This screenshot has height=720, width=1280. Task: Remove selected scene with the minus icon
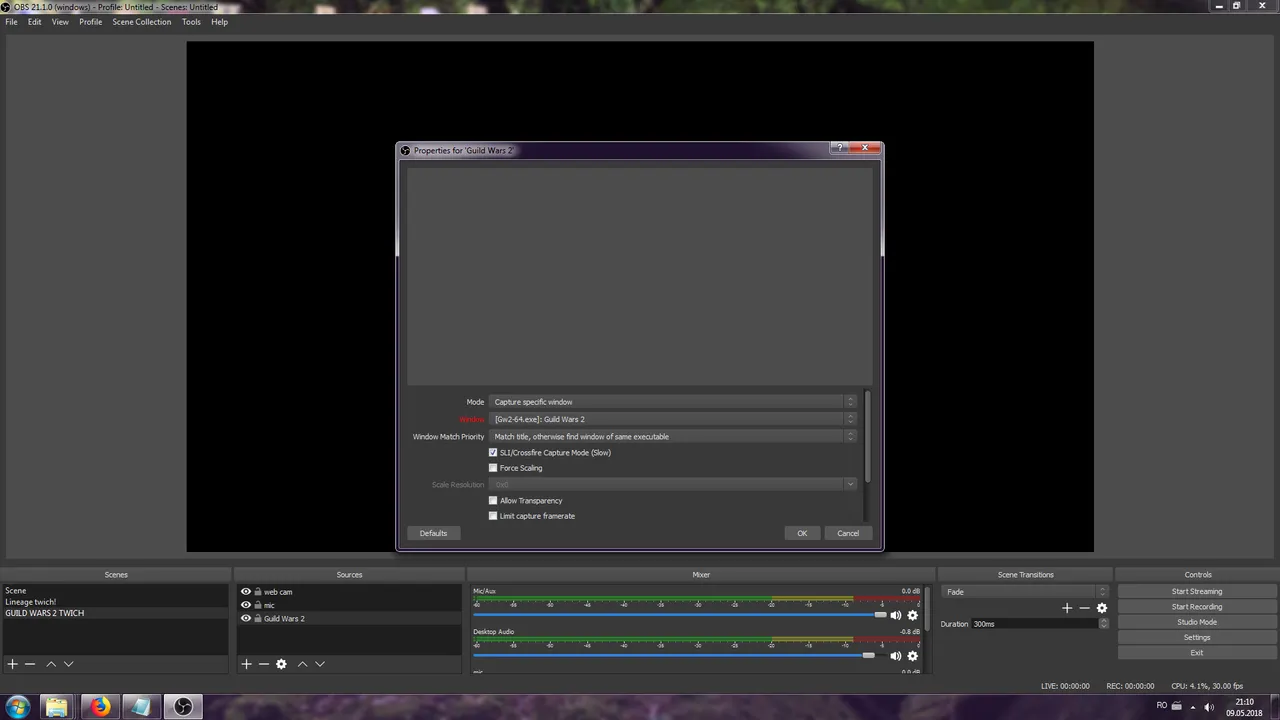pyautogui.click(x=30, y=664)
